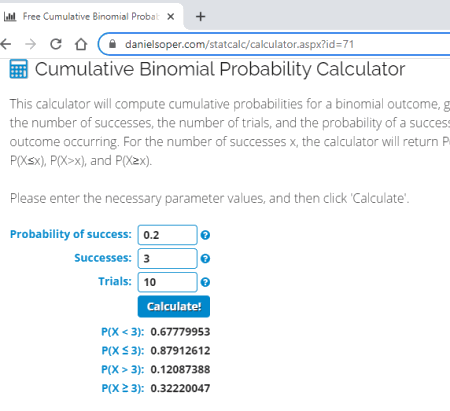
Task: Click the blue calculator logo icon
Action: click(x=19, y=69)
